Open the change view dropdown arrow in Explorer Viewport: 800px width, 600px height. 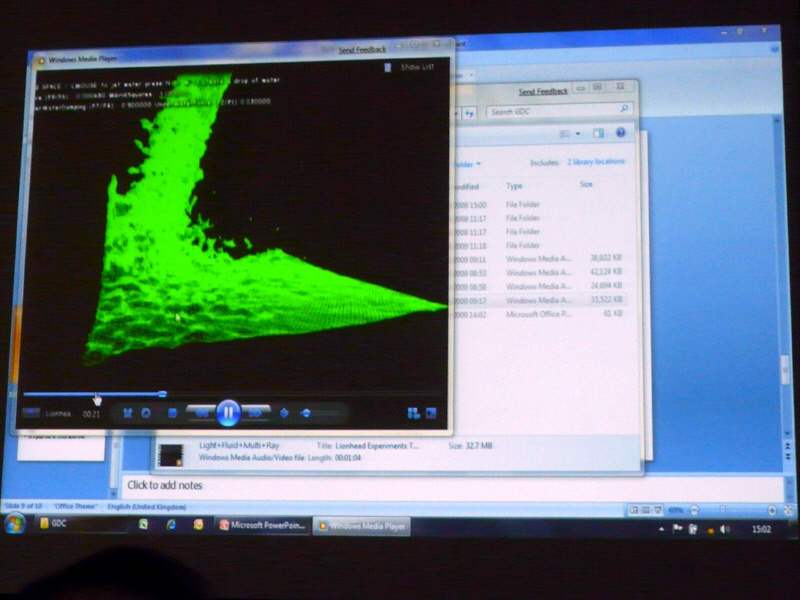pos(578,134)
